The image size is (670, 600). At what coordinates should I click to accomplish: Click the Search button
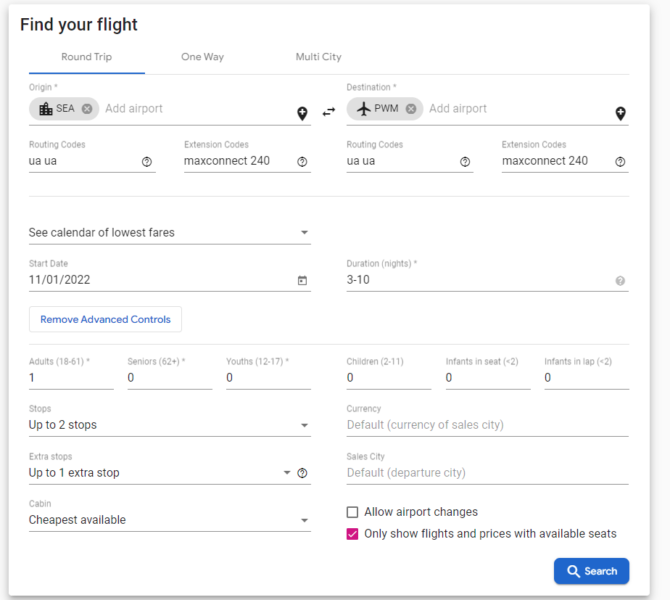[x=591, y=571]
